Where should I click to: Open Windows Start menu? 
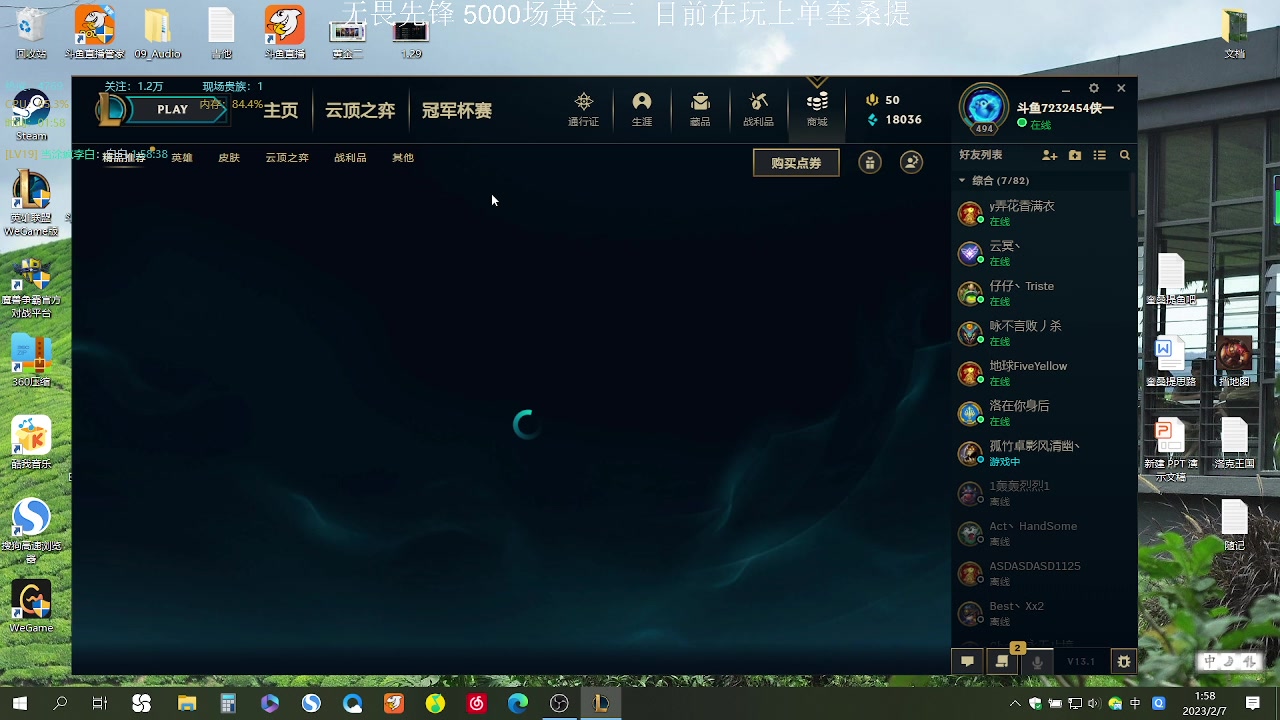pyautogui.click(x=19, y=703)
